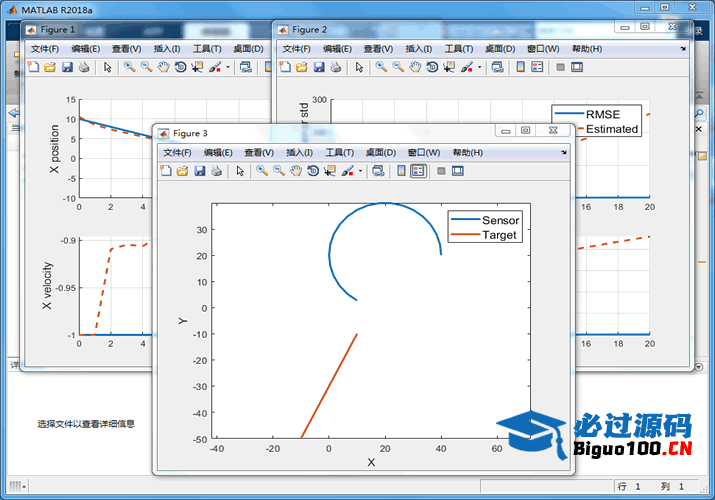
Task: Toggle Insert Colorbar in Figure 3
Action: point(401,171)
